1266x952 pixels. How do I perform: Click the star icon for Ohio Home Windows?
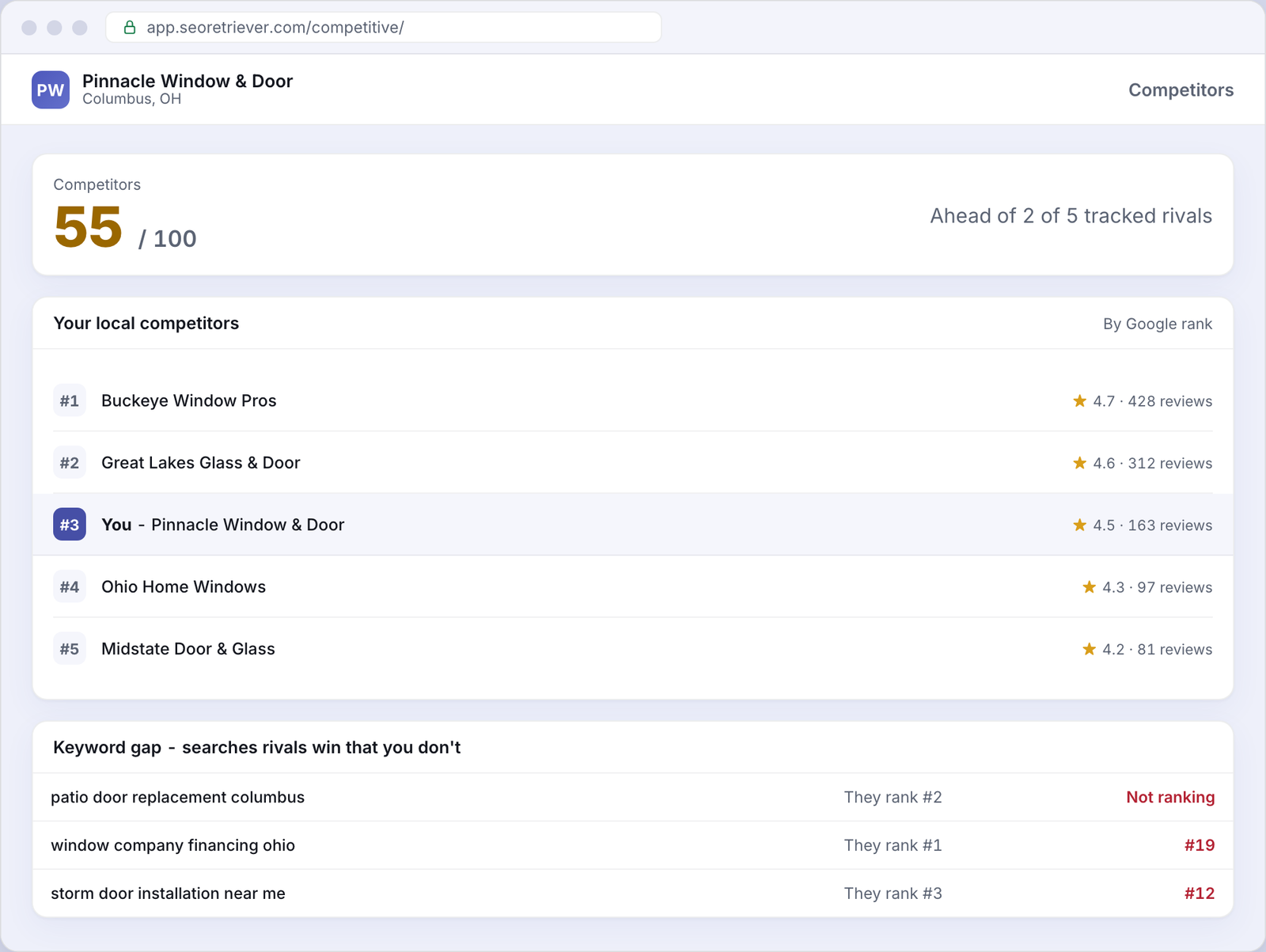coord(1089,586)
